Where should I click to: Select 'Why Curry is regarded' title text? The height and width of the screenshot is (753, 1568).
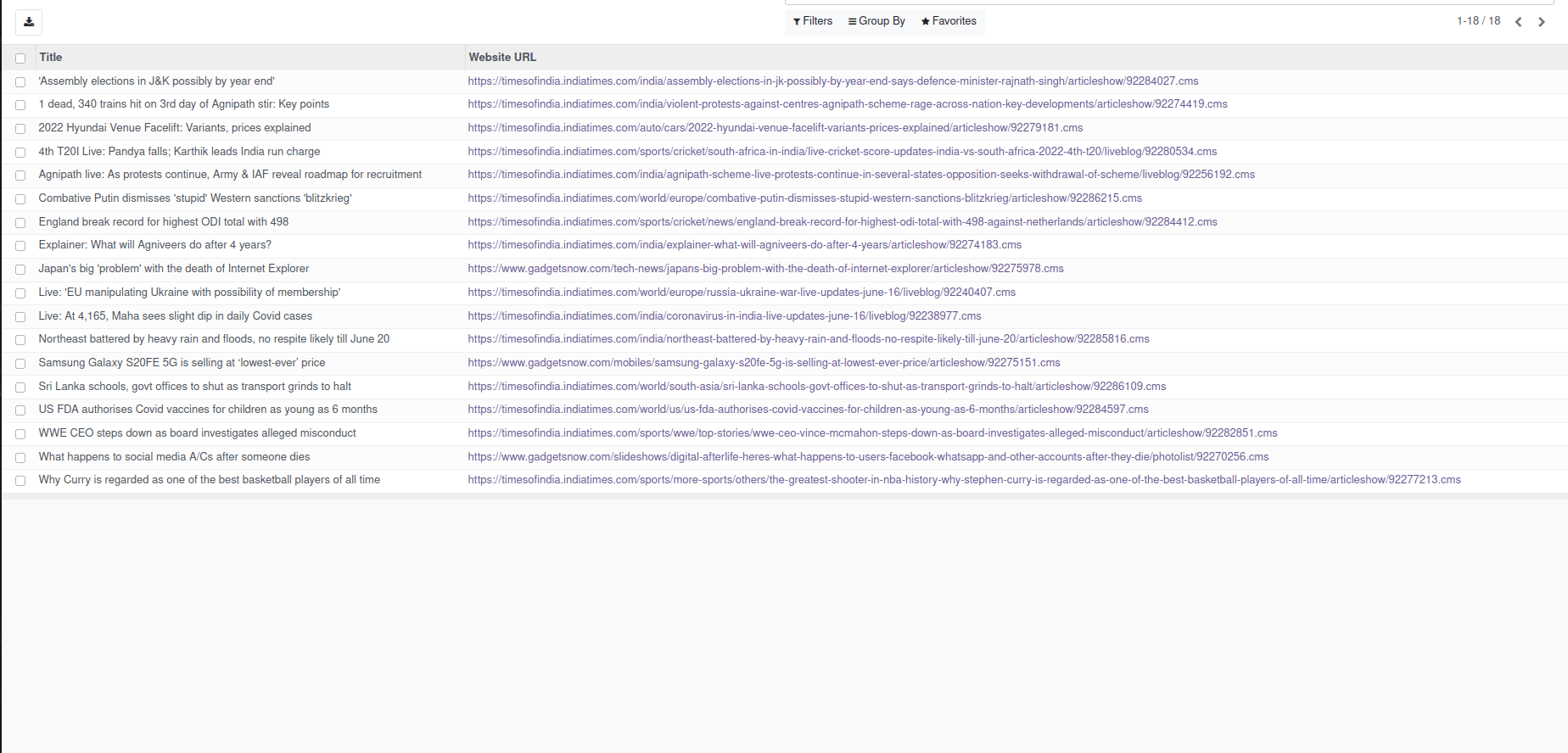tap(209, 480)
